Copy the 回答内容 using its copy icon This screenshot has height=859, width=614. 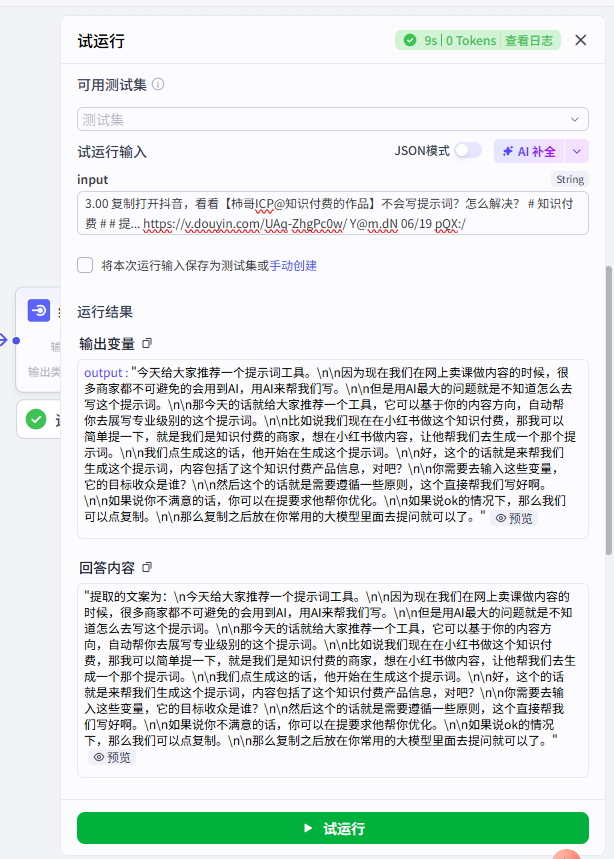[x=147, y=567]
